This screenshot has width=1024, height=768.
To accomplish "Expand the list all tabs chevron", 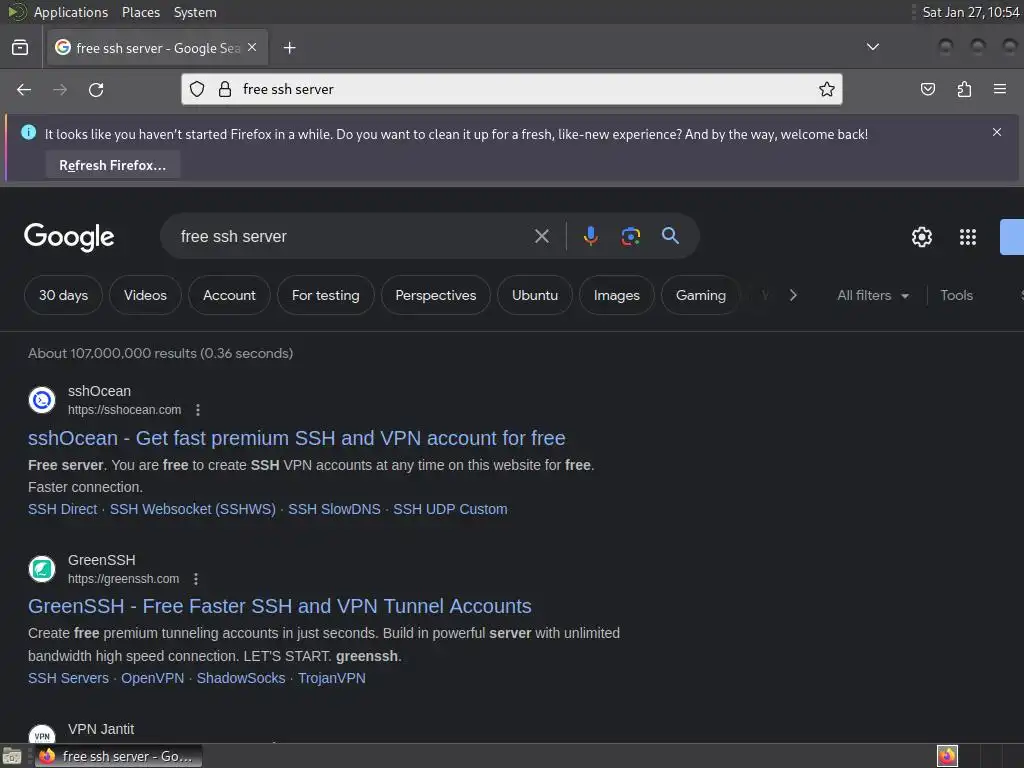I will tap(872, 47).
